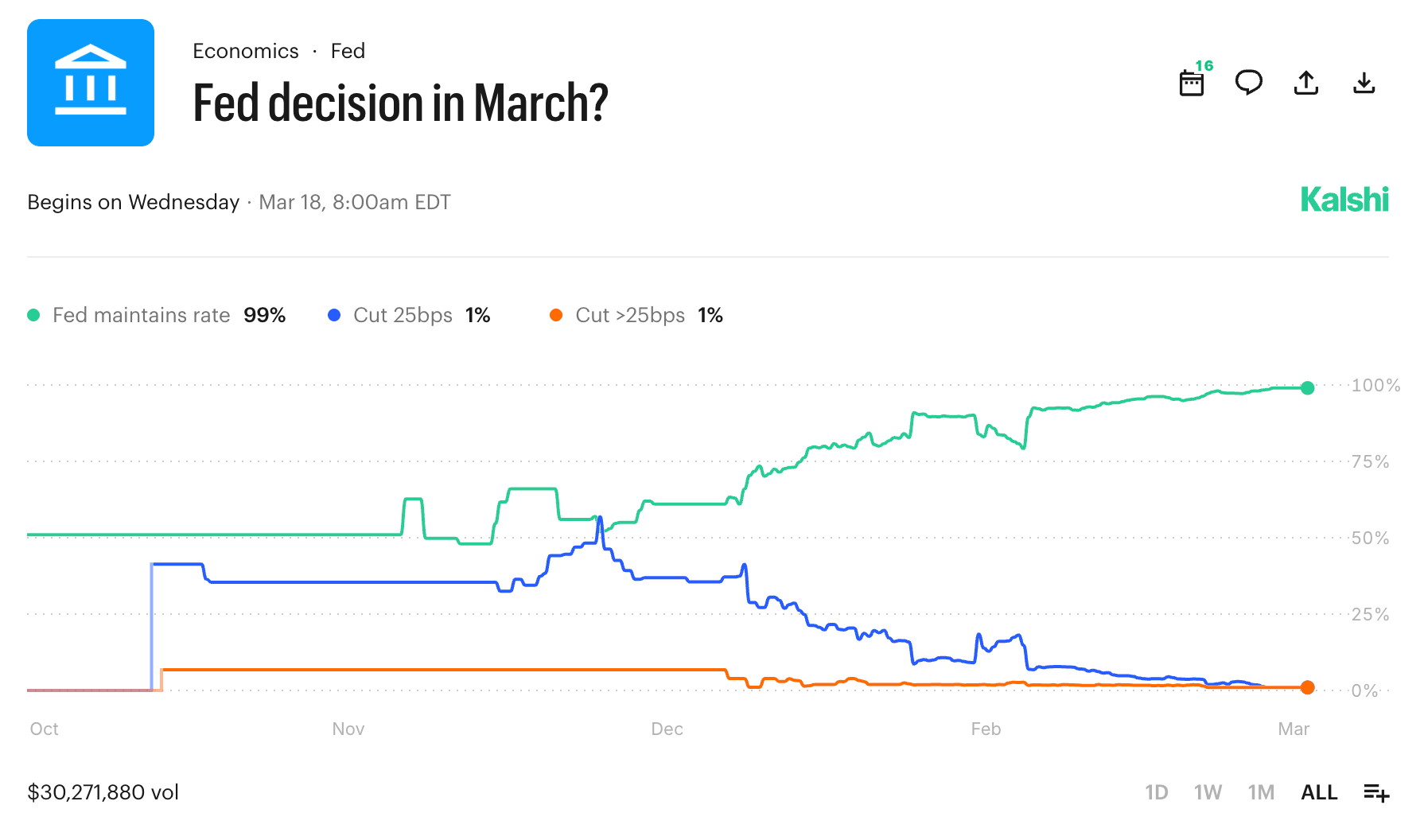Click the green endpoint dot on chart
The image size is (1424, 840).
pos(1308,388)
